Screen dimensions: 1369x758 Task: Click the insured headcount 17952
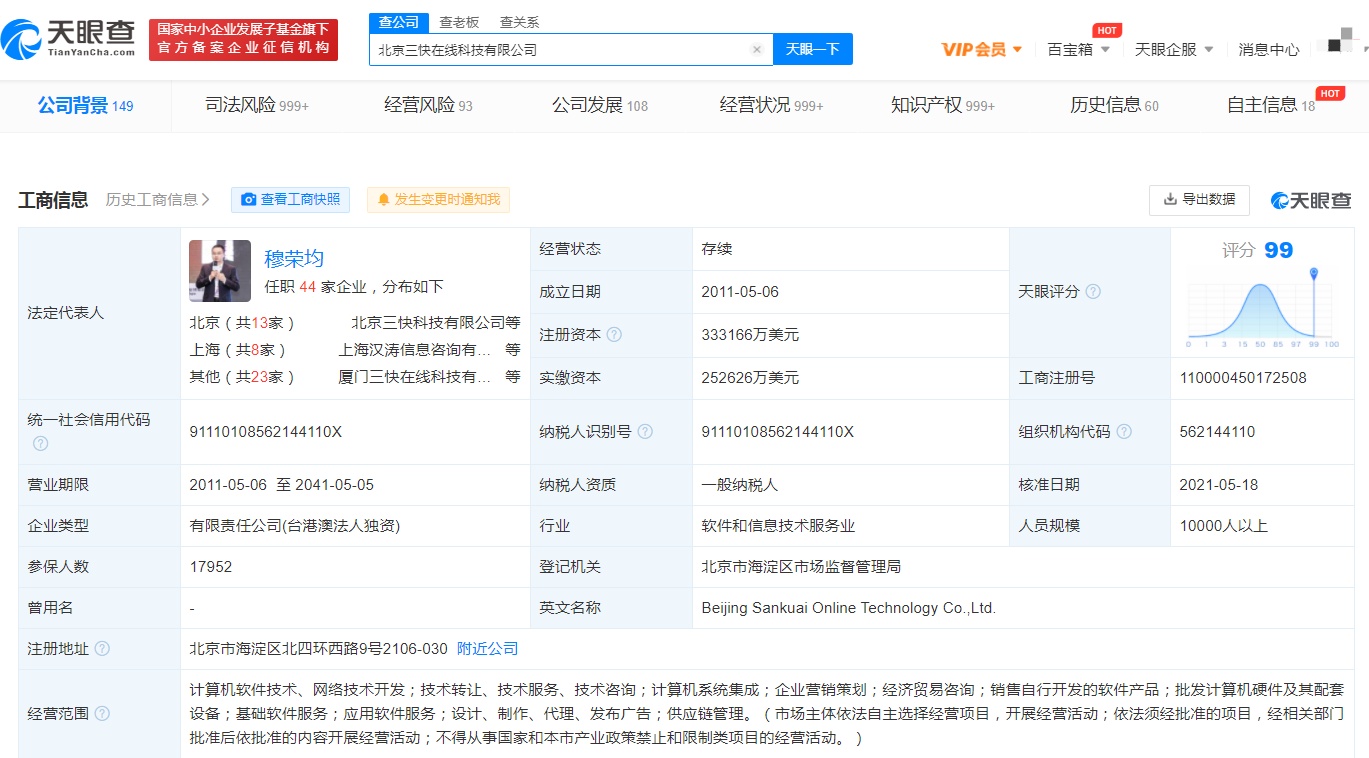click(x=211, y=567)
